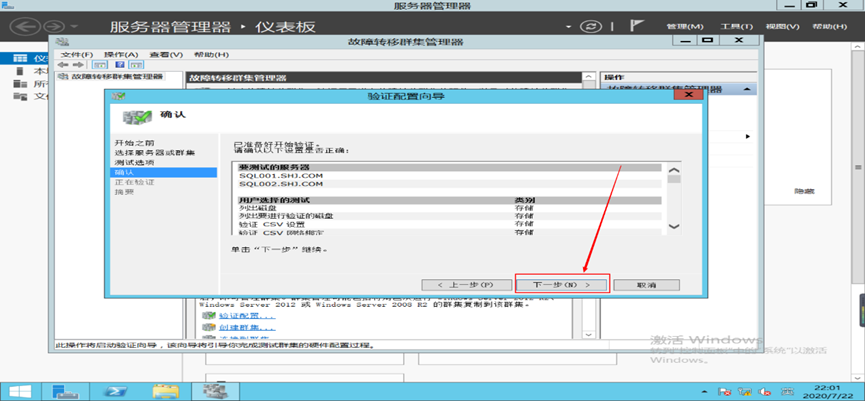The height and width of the screenshot is (401, 865).
Task: Click the network tray icon
Action: pos(746,392)
